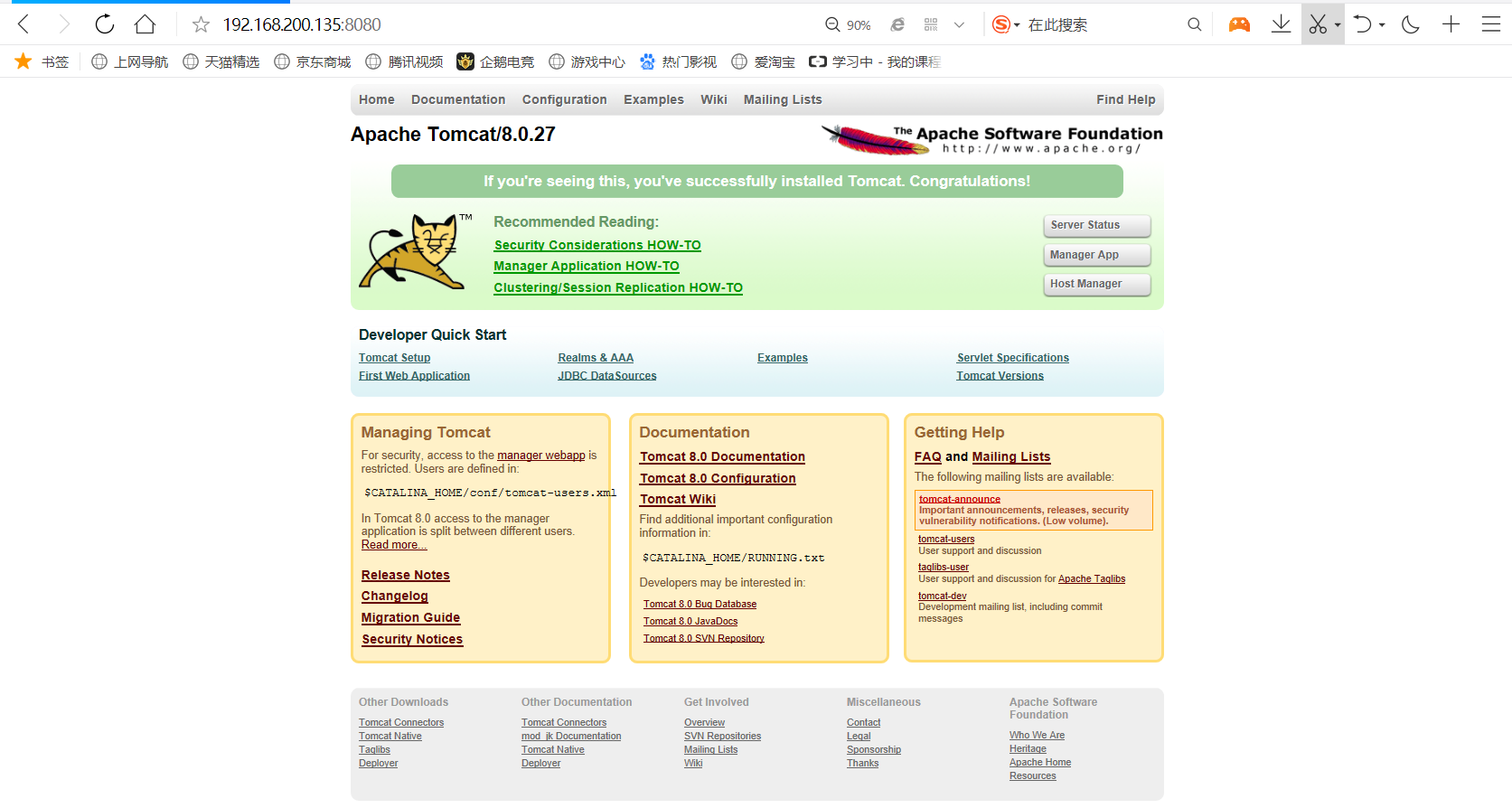Screen dimensions: 1512x808
Task: Show the page QR code
Action: coord(931,24)
